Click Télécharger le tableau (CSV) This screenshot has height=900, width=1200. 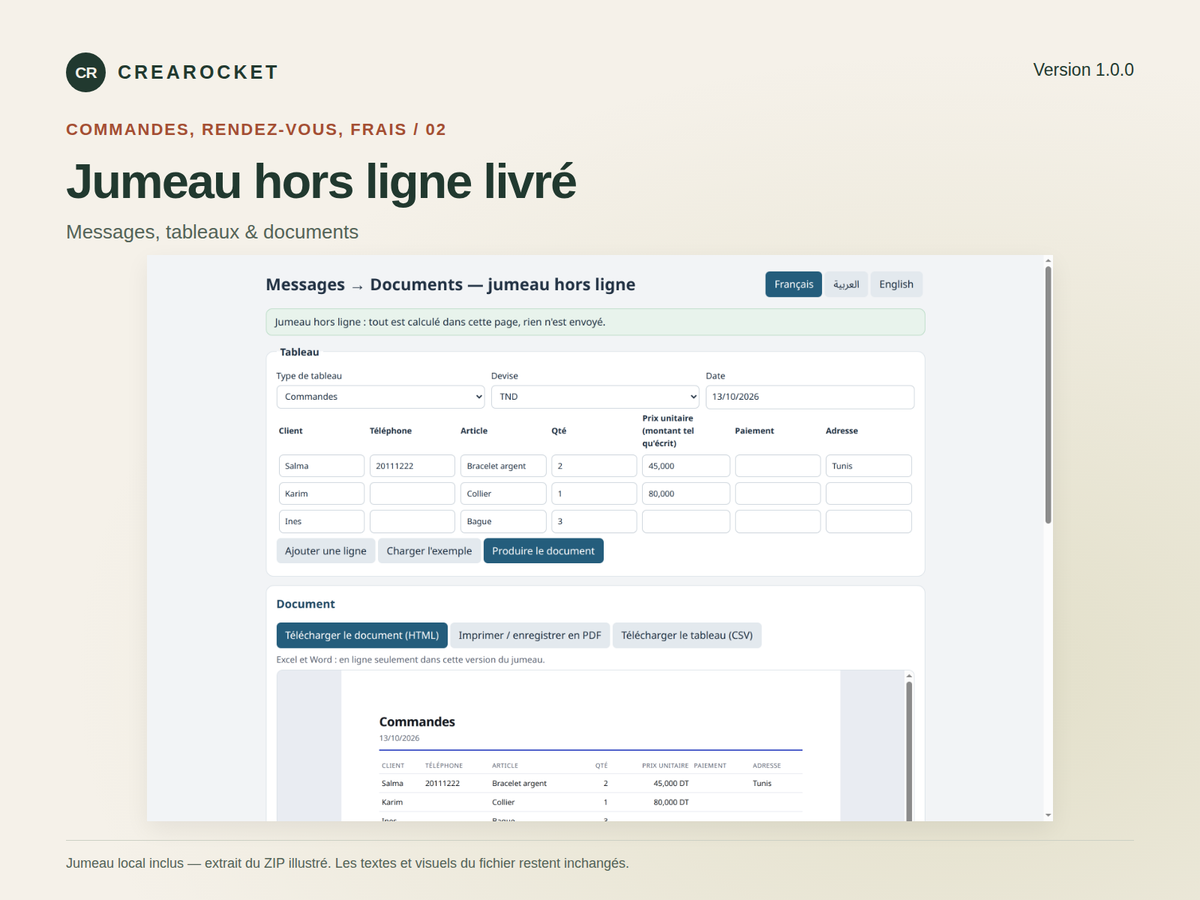click(x=687, y=635)
